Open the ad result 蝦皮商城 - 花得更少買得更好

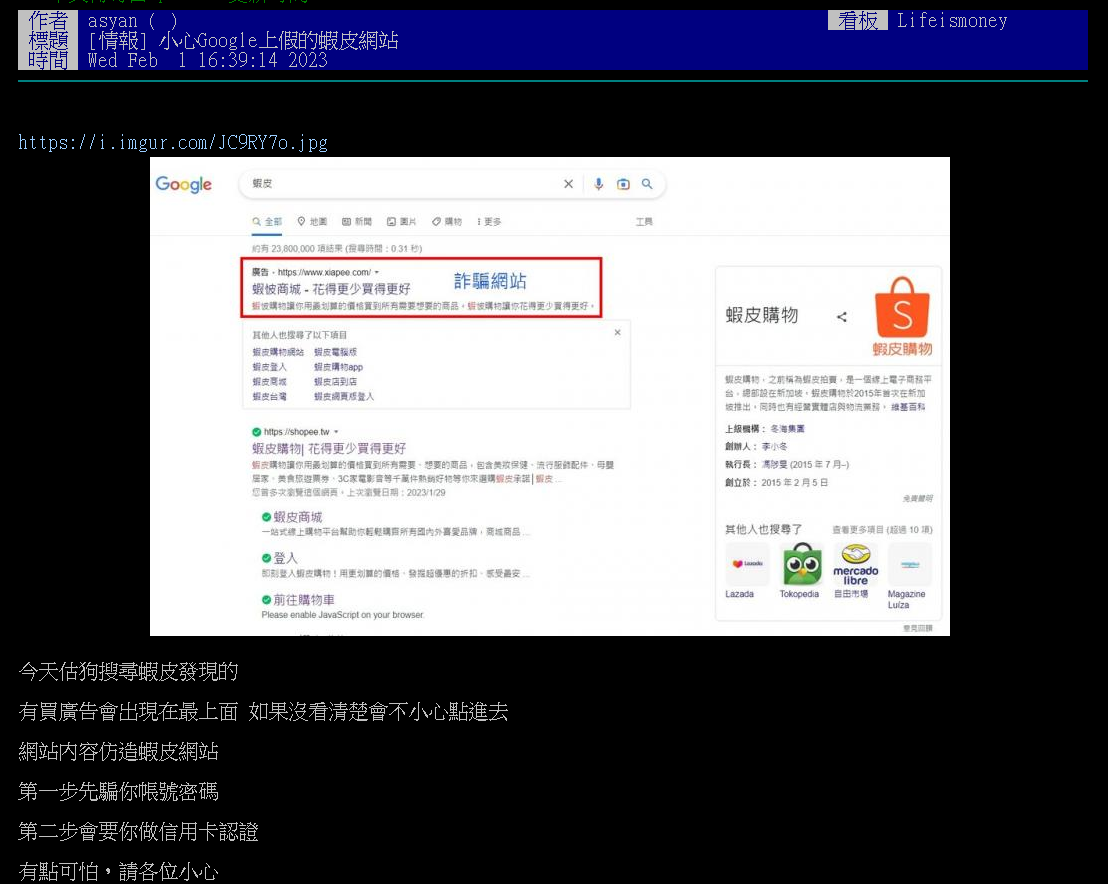click(x=331, y=289)
